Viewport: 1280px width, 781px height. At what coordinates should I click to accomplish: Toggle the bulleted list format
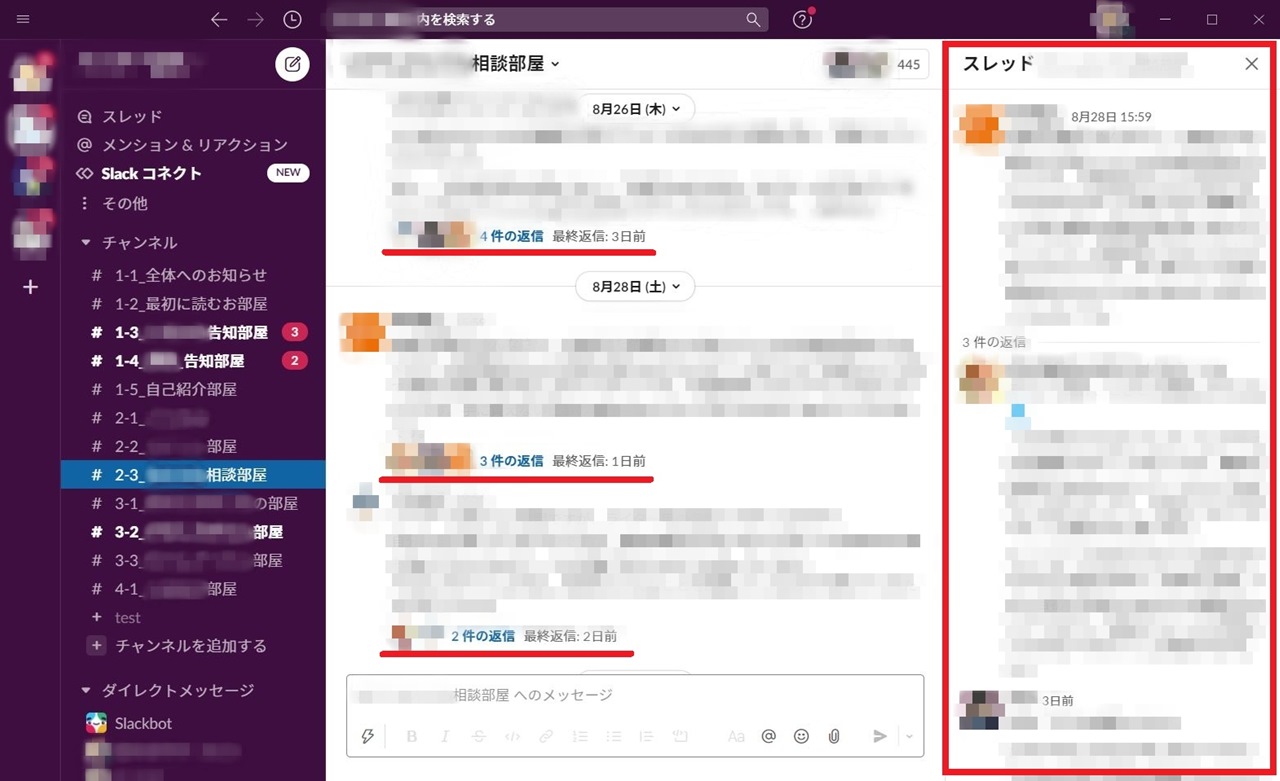point(614,736)
